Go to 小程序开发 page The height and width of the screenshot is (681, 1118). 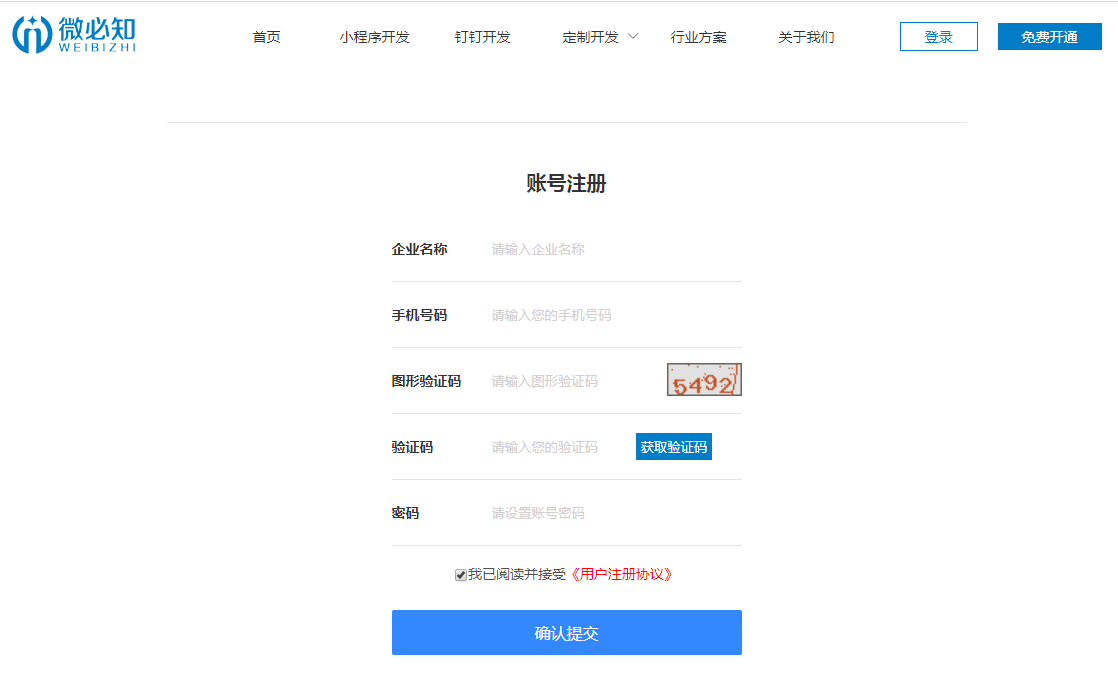[374, 37]
